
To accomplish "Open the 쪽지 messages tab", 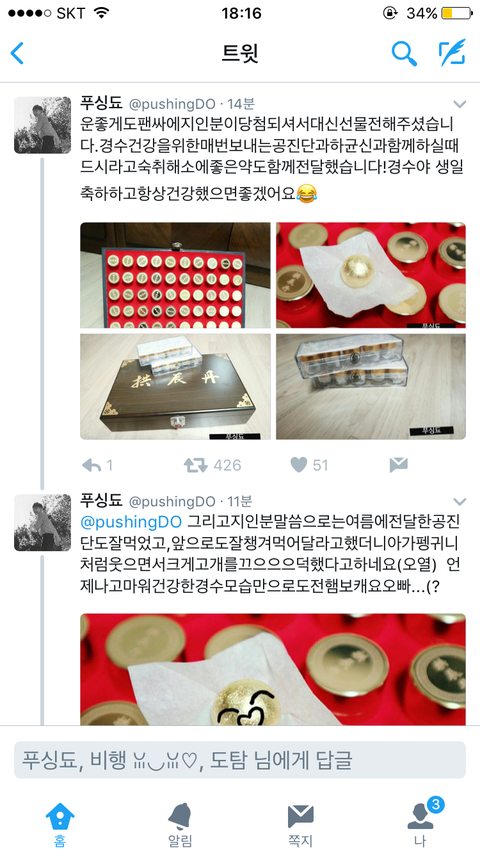I will click(x=300, y=824).
